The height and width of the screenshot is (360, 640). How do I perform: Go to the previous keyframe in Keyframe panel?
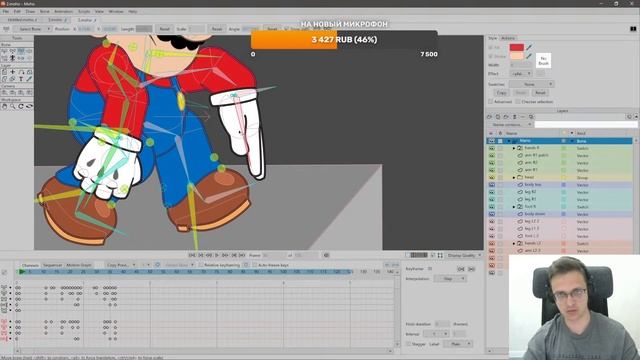click(461, 269)
